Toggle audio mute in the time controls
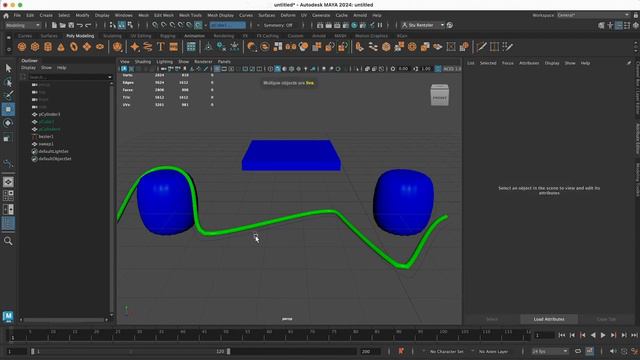The image size is (640, 360). tap(613, 351)
